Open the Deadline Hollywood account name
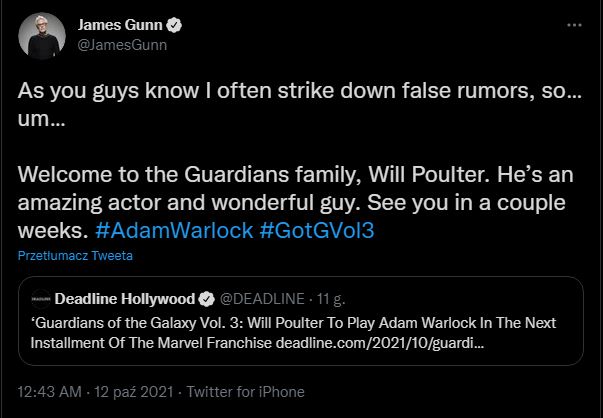This screenshot has width=603, height=418. pyautogui.click(x=126, y=299)
